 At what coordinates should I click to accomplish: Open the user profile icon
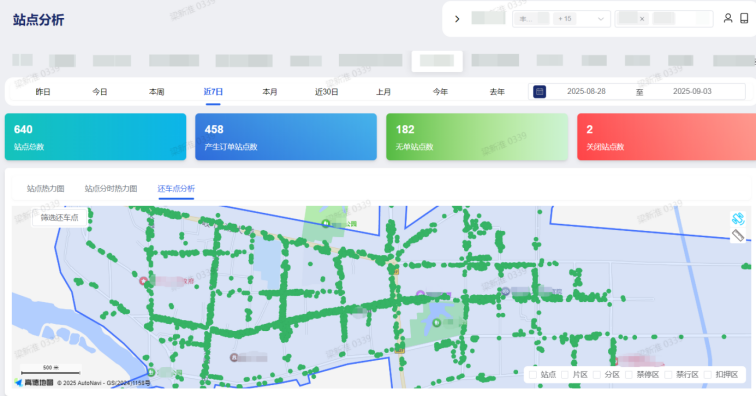(x=728, y=18)
